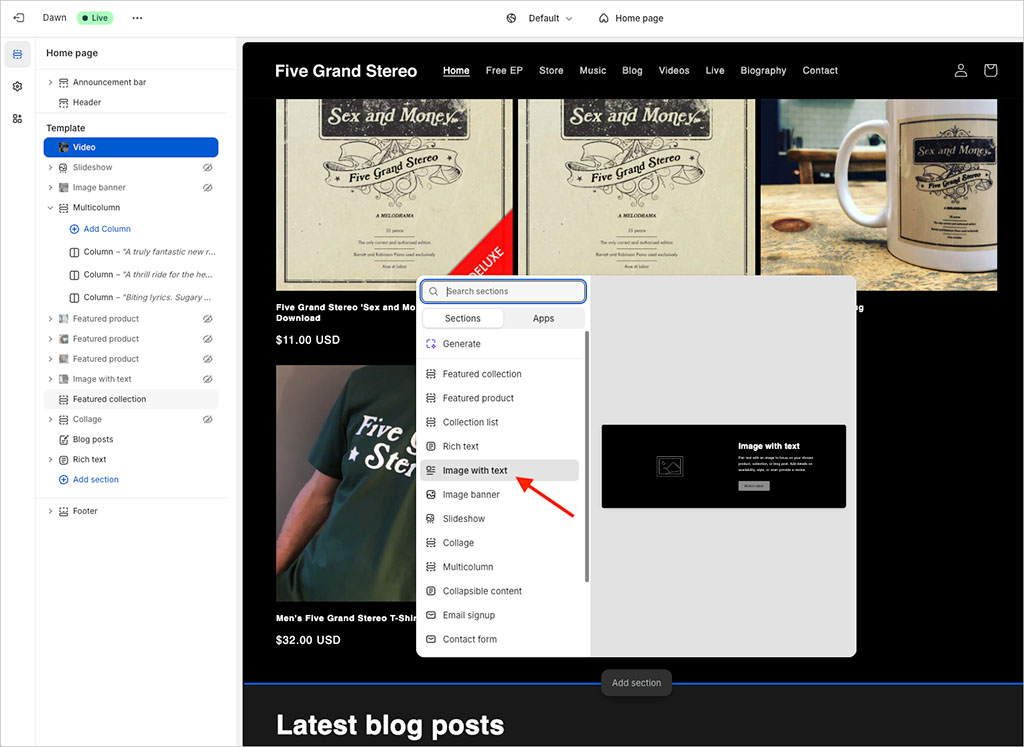The width and height of the screenshot is (1024, 747).
Task: Switch to the Sections tab in picker
Action: coord(463,319)
